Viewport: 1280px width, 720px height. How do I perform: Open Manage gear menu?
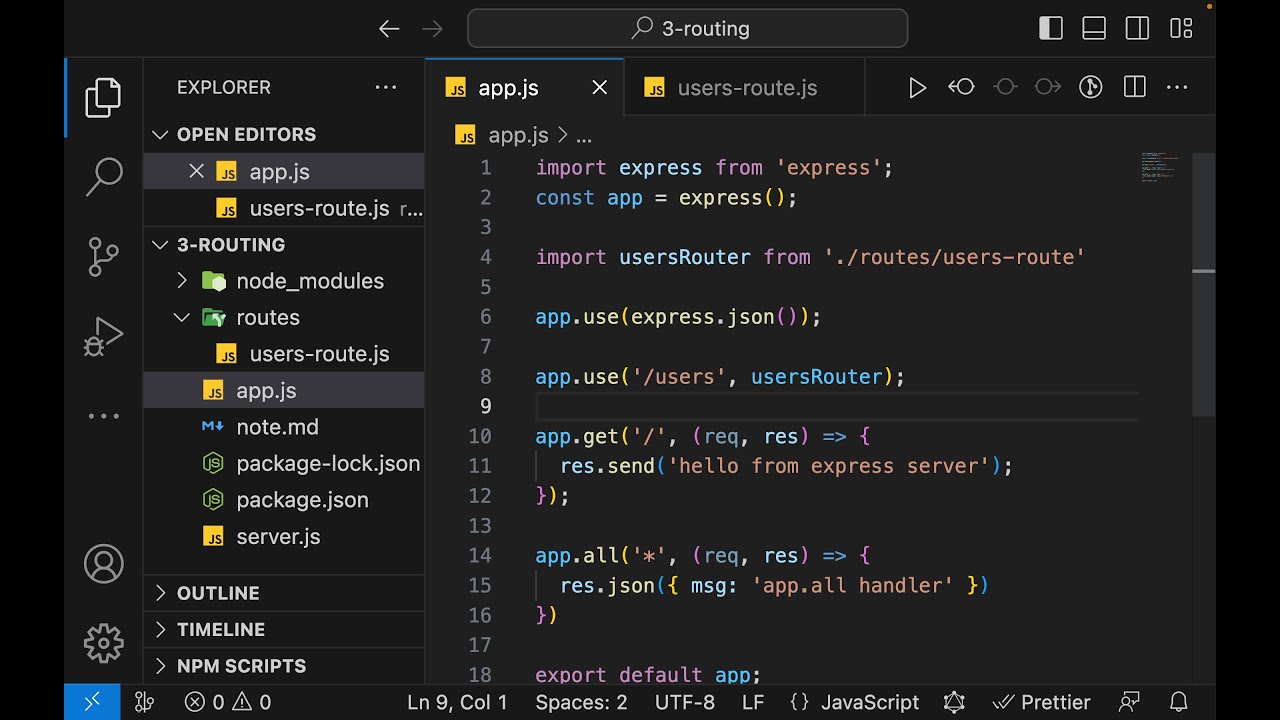tap(103, 643)
